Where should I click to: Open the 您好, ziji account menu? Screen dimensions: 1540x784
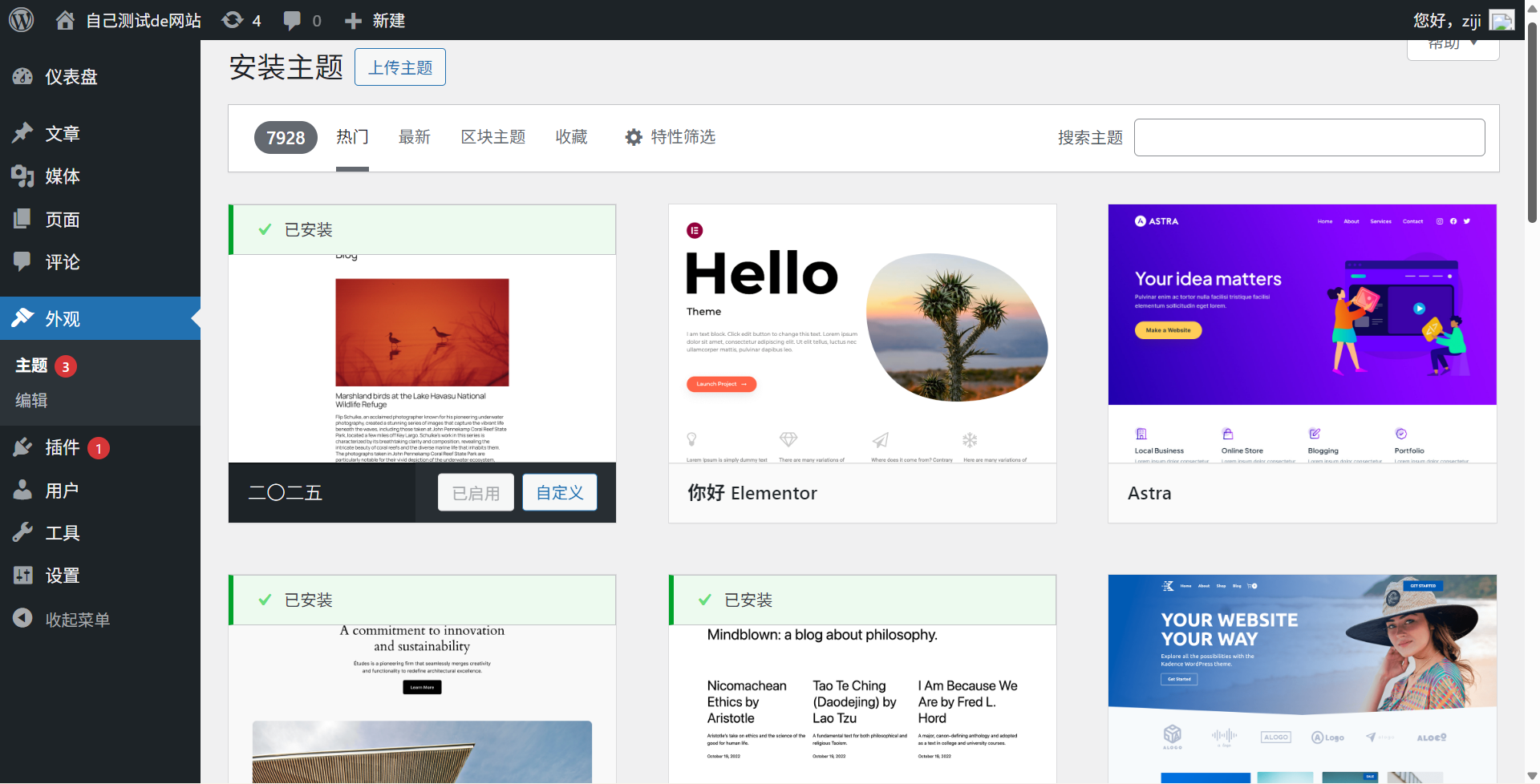tap(1464, 20)
